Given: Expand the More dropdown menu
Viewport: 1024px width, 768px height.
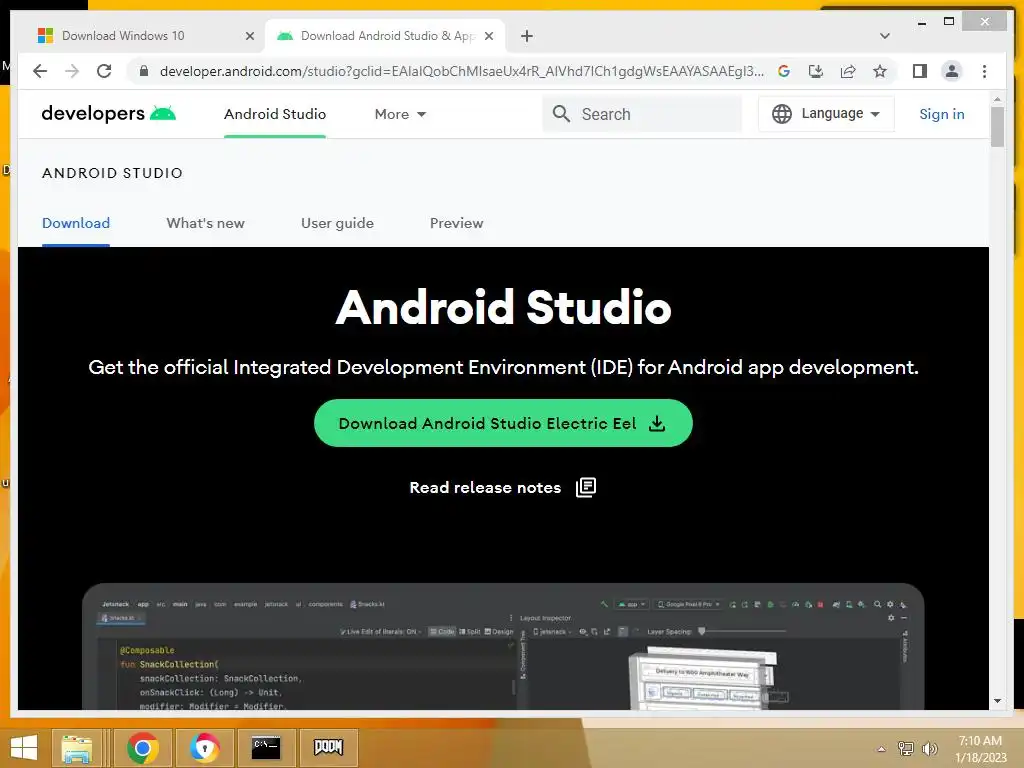Looking at the screenshot, I should tap(400, 114).
